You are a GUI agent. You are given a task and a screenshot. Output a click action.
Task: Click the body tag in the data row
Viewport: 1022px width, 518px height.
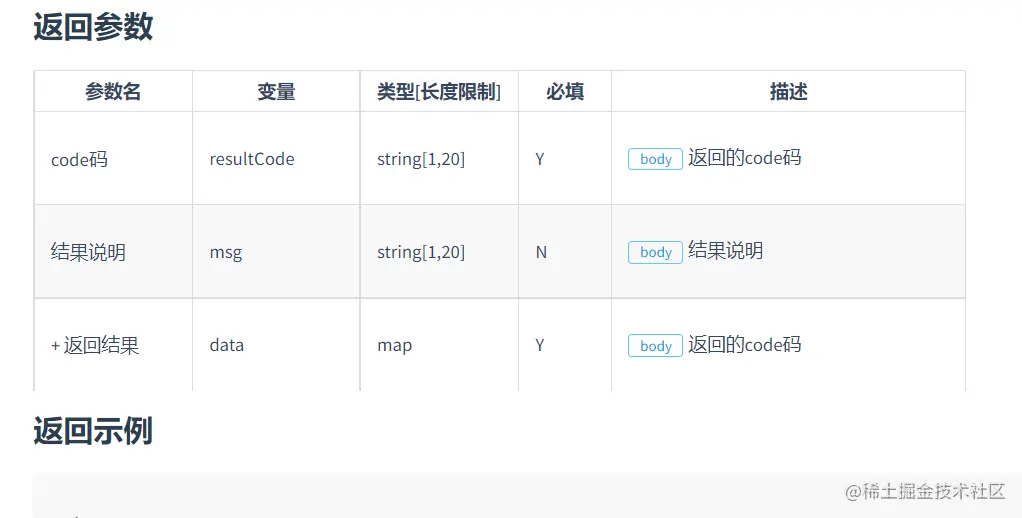tap(655, 346)
